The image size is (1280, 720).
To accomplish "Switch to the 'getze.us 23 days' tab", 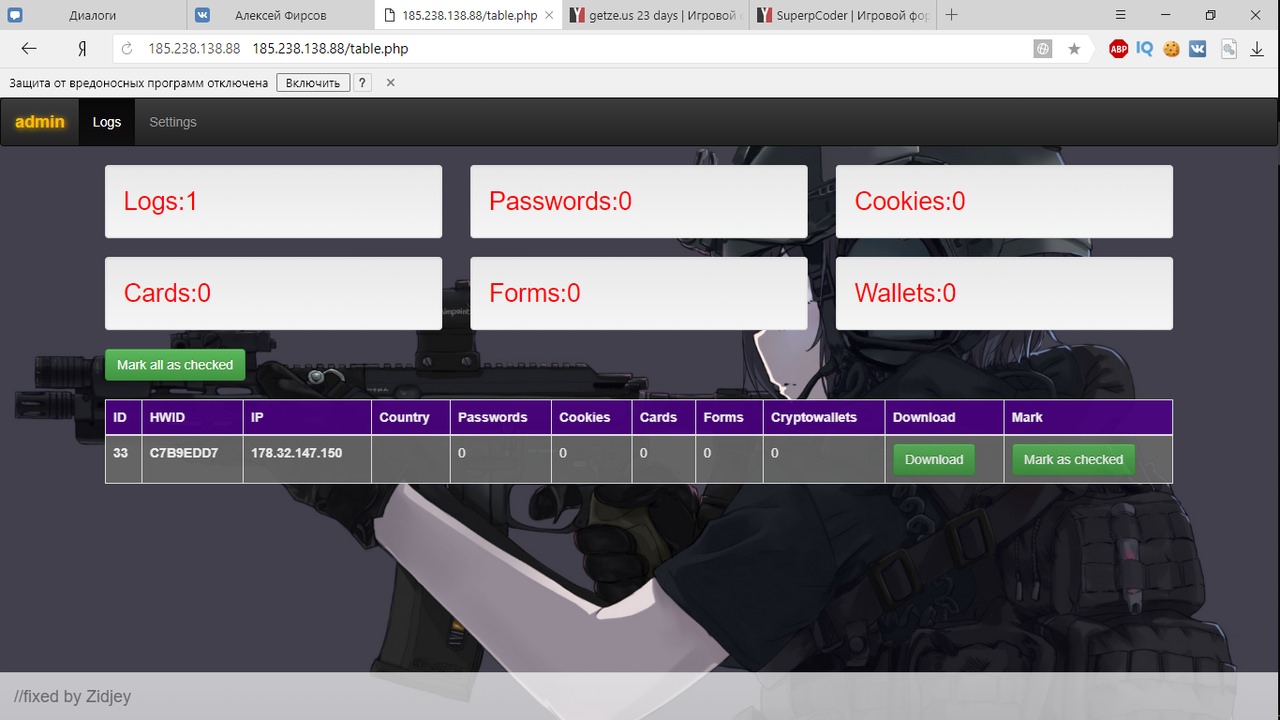I will pyautogui.click(x=657, y=15).
